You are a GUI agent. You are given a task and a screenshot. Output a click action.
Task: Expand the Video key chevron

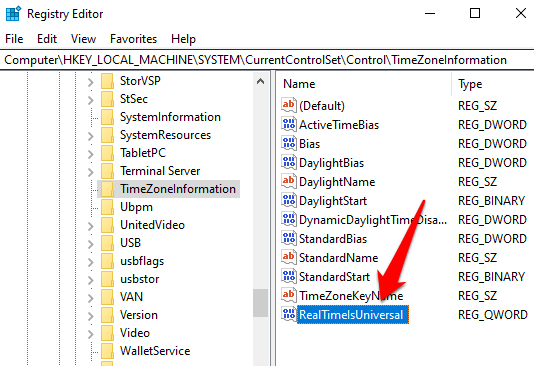click(x=90, y=334)
